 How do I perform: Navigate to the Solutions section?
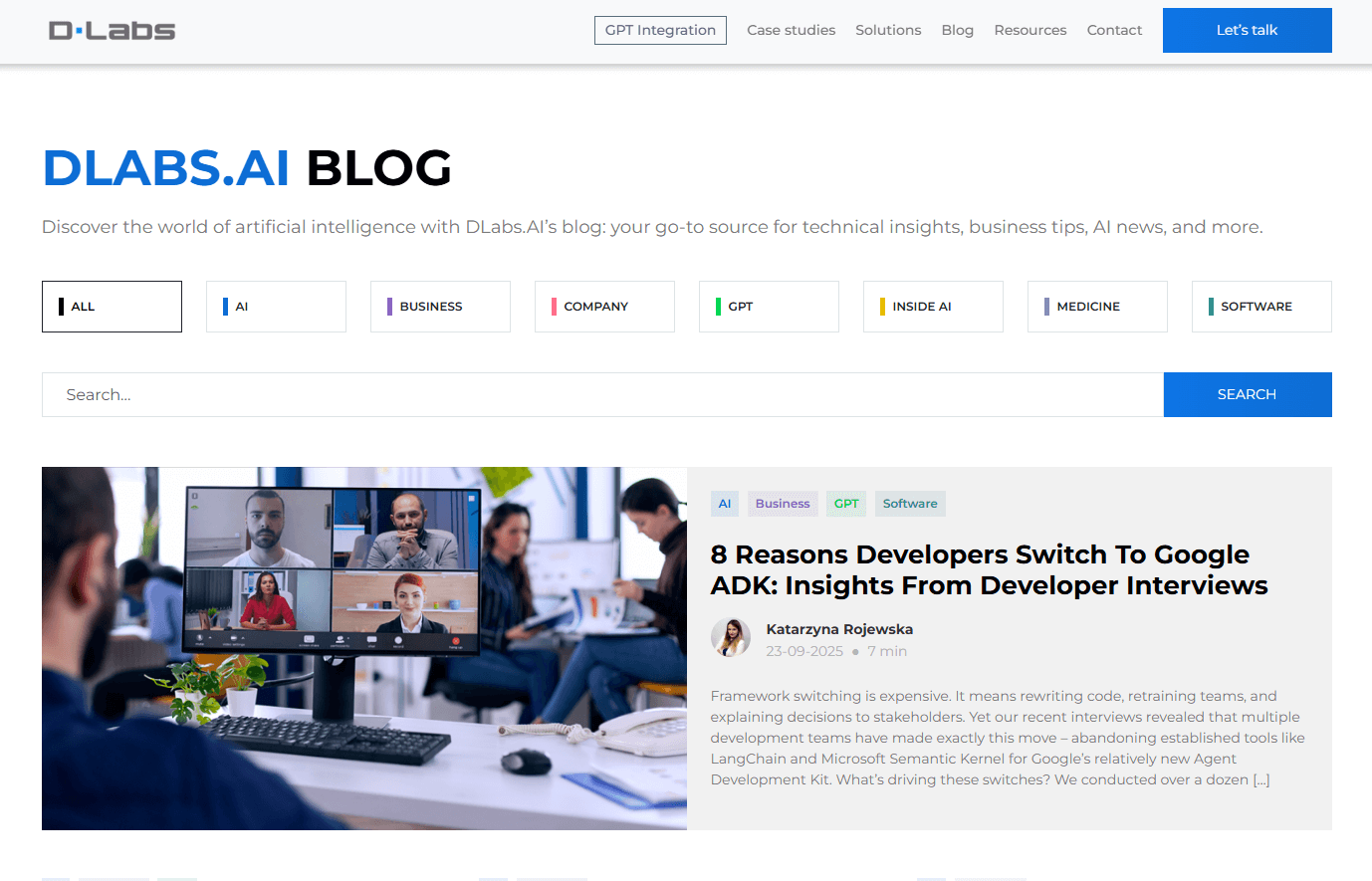coord(888,30)
